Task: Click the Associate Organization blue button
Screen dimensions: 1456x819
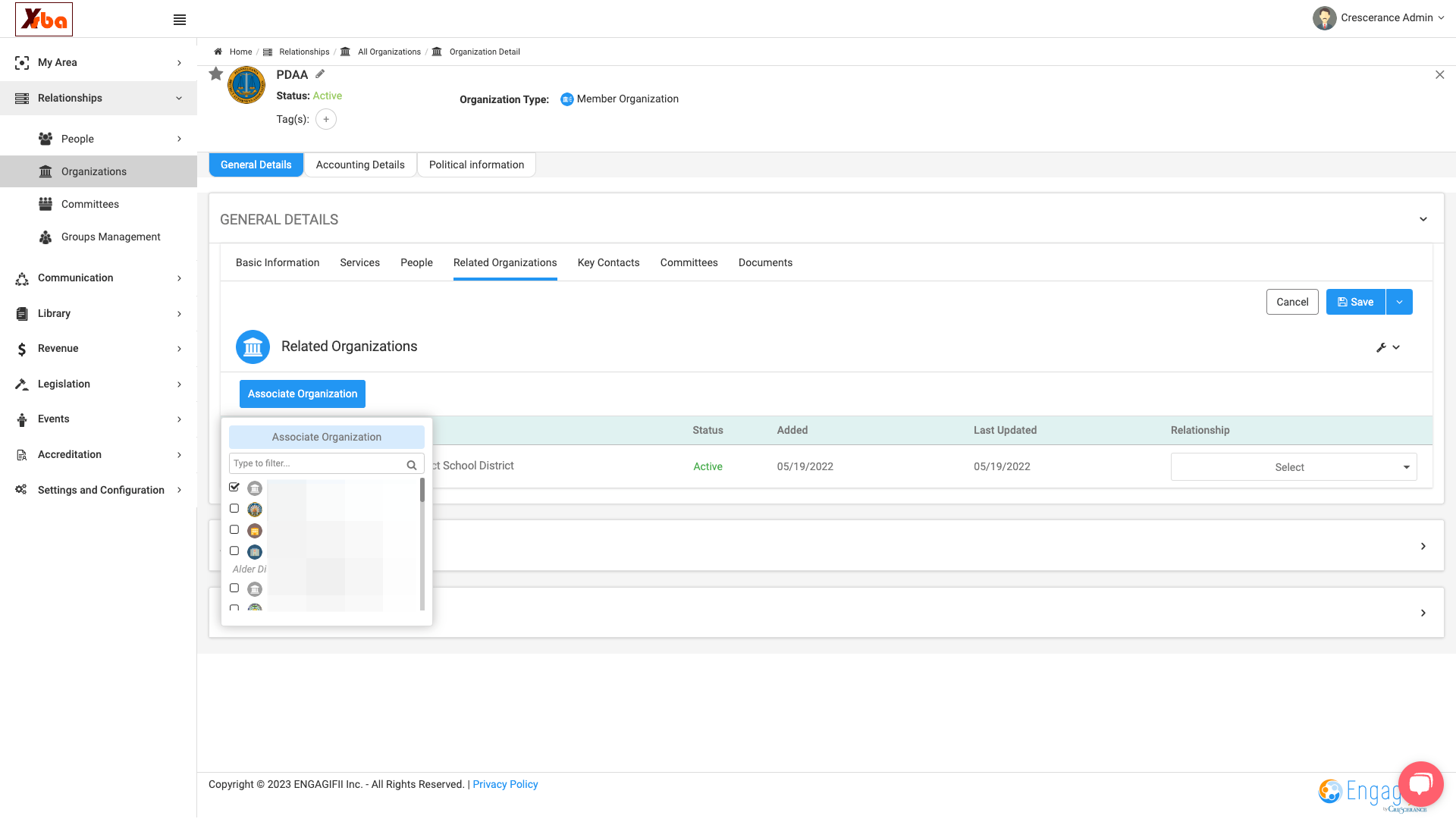Action: [303, 394]
